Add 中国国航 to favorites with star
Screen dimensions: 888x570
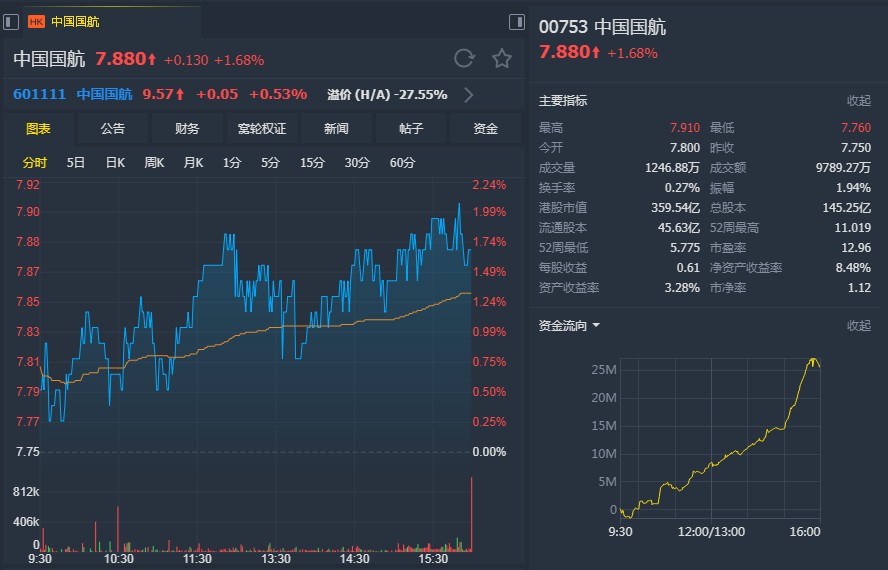502,59
